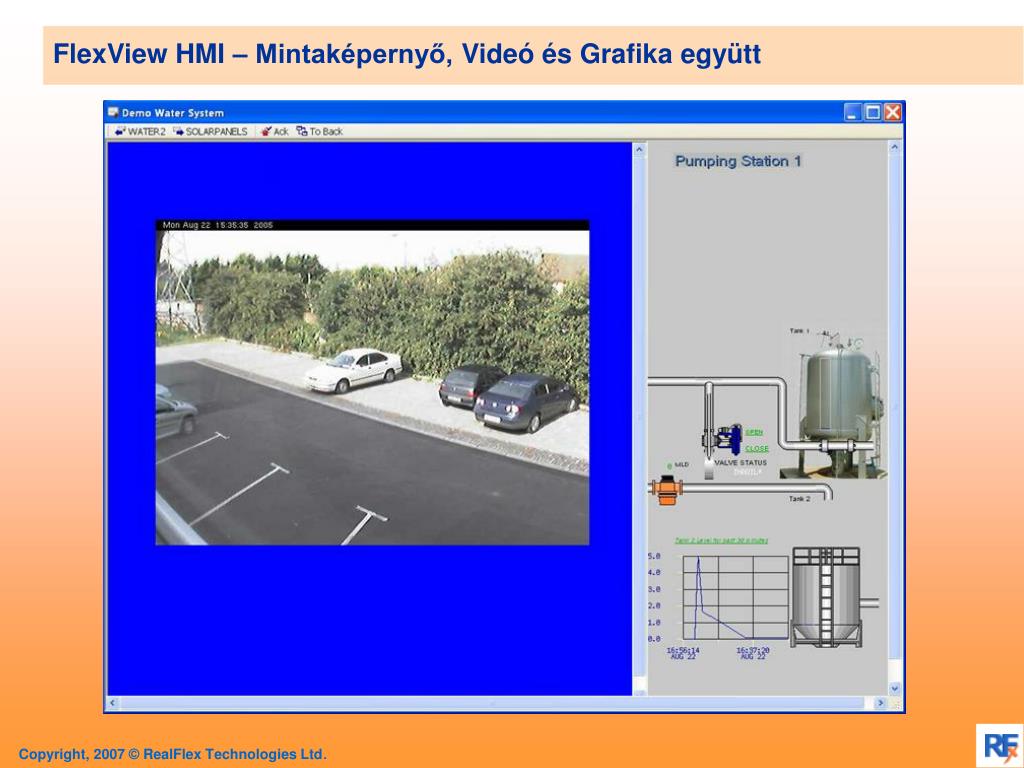The height and width of the screenshot is (768, 1024).
Task: Close the Demo Water System window
Action: 893,112
